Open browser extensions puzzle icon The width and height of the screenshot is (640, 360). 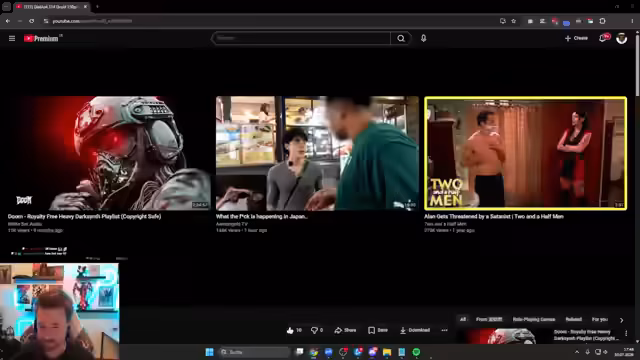pos(602,21)
